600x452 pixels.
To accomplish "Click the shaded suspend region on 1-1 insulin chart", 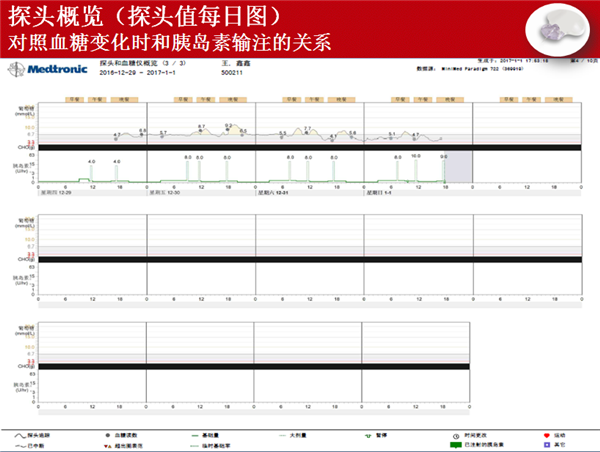I will coord(458,167).
